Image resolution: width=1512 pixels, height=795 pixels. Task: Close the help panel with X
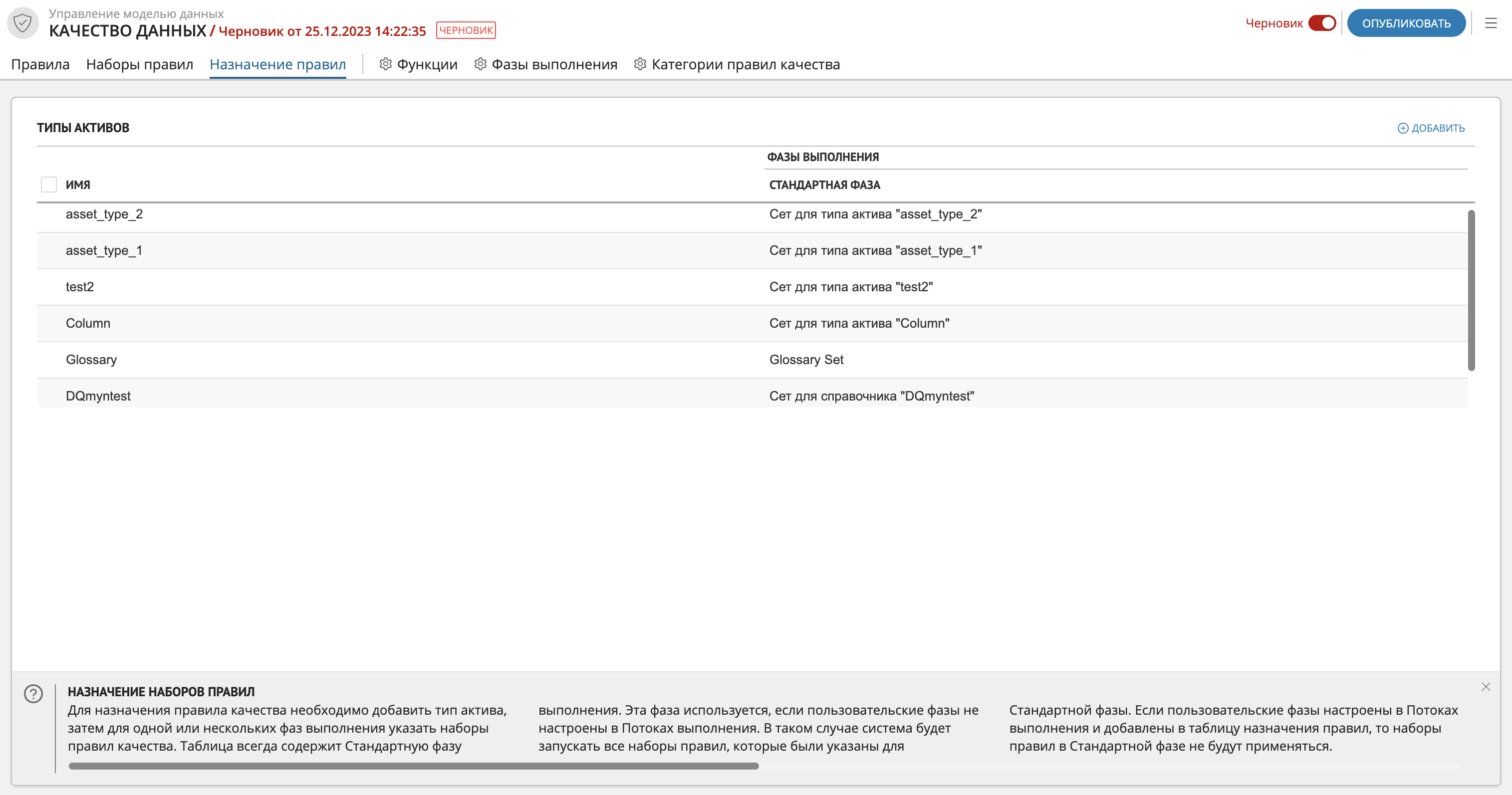1486,686
